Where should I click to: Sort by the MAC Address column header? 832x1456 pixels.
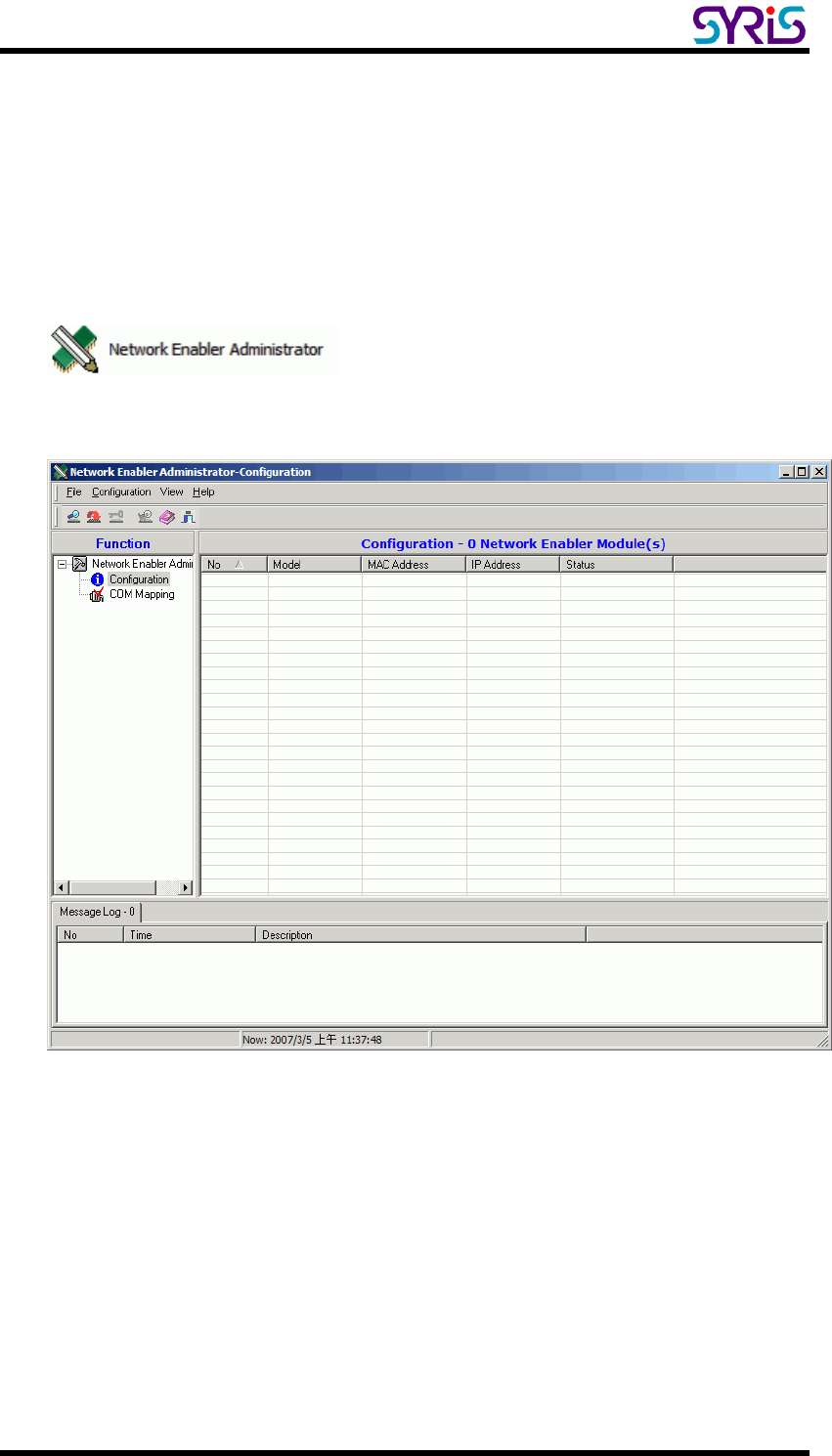414,565
